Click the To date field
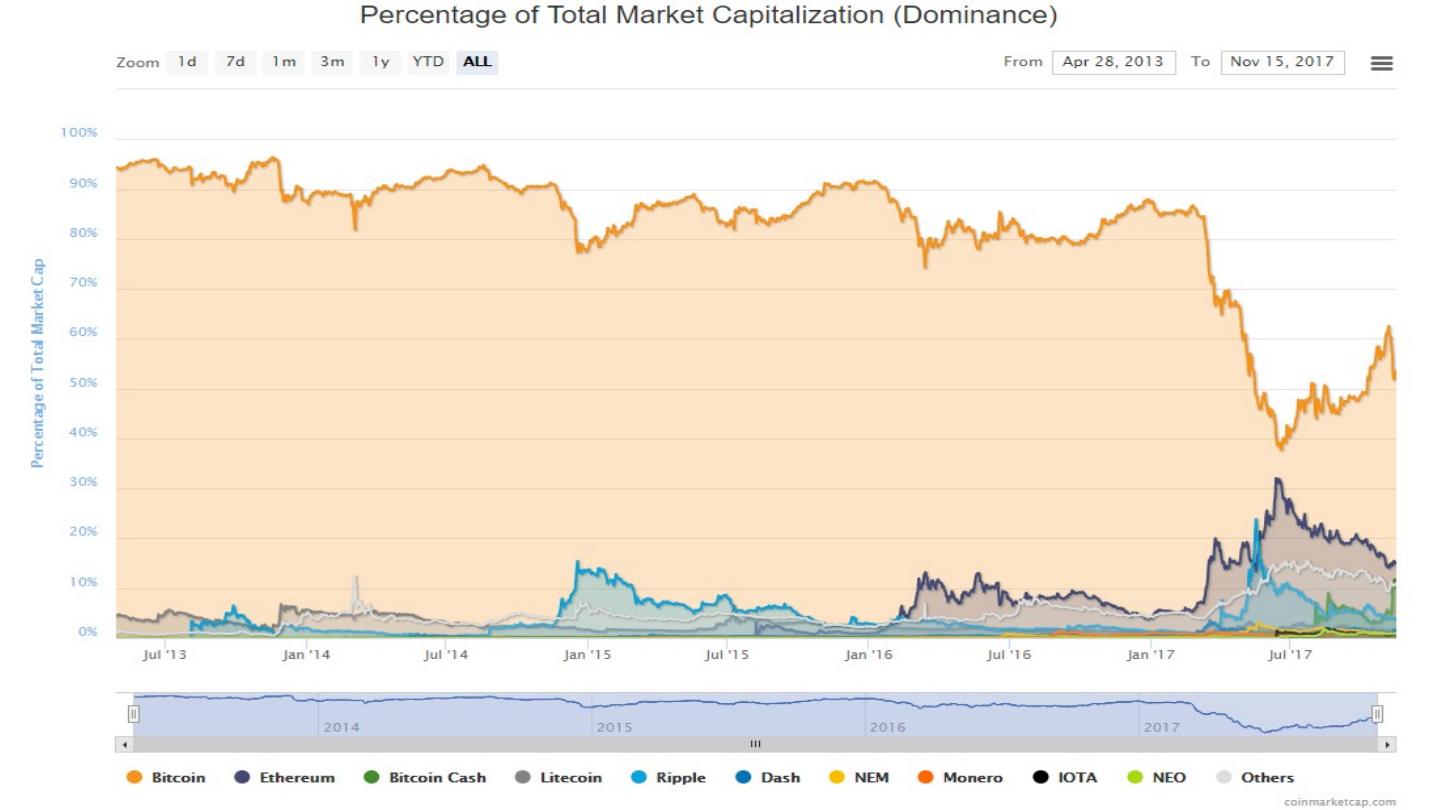1440x810 pixels. pos(1282,62)
